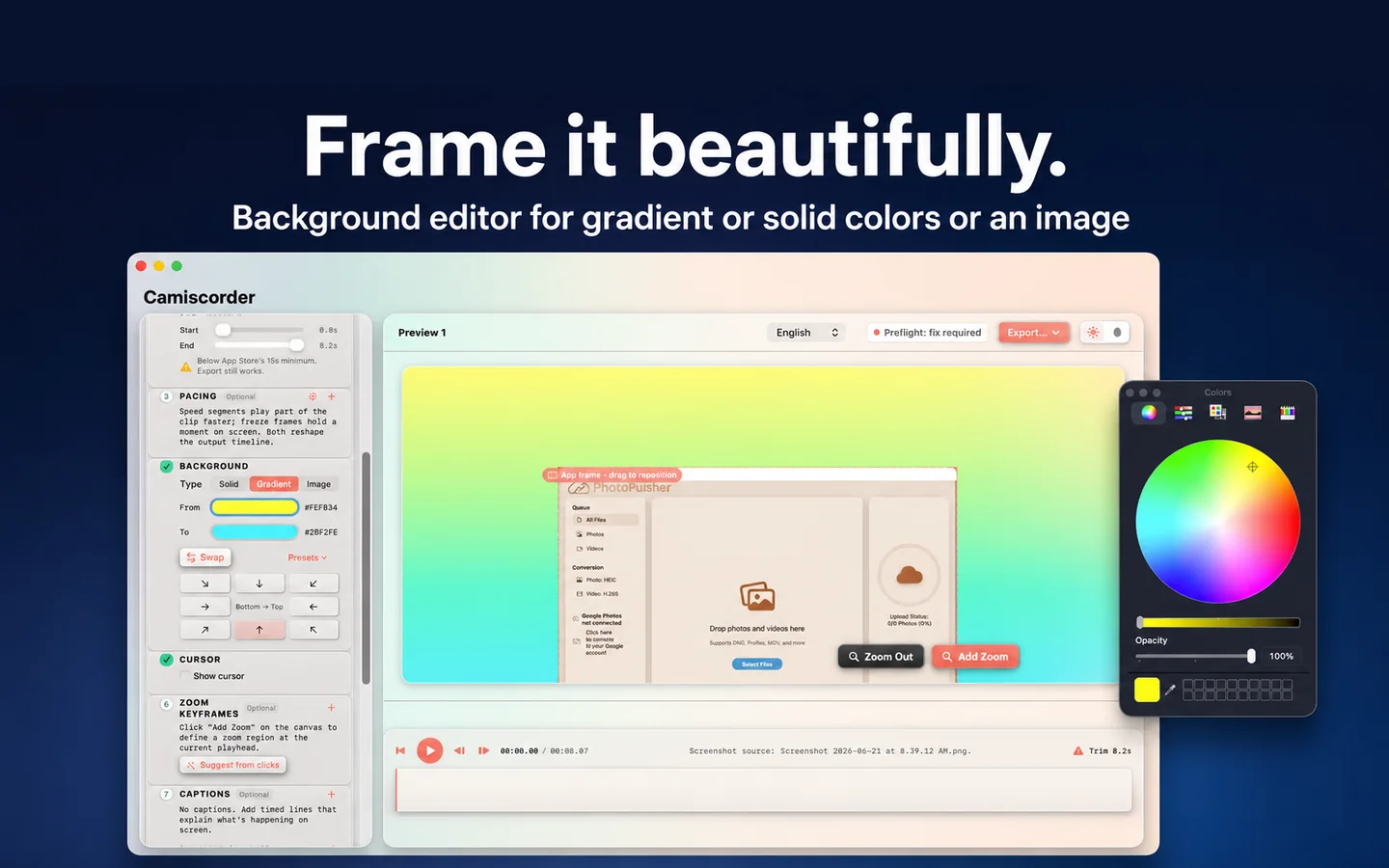Switch the light/dark appearance toggle

[x=1104, y=333]
